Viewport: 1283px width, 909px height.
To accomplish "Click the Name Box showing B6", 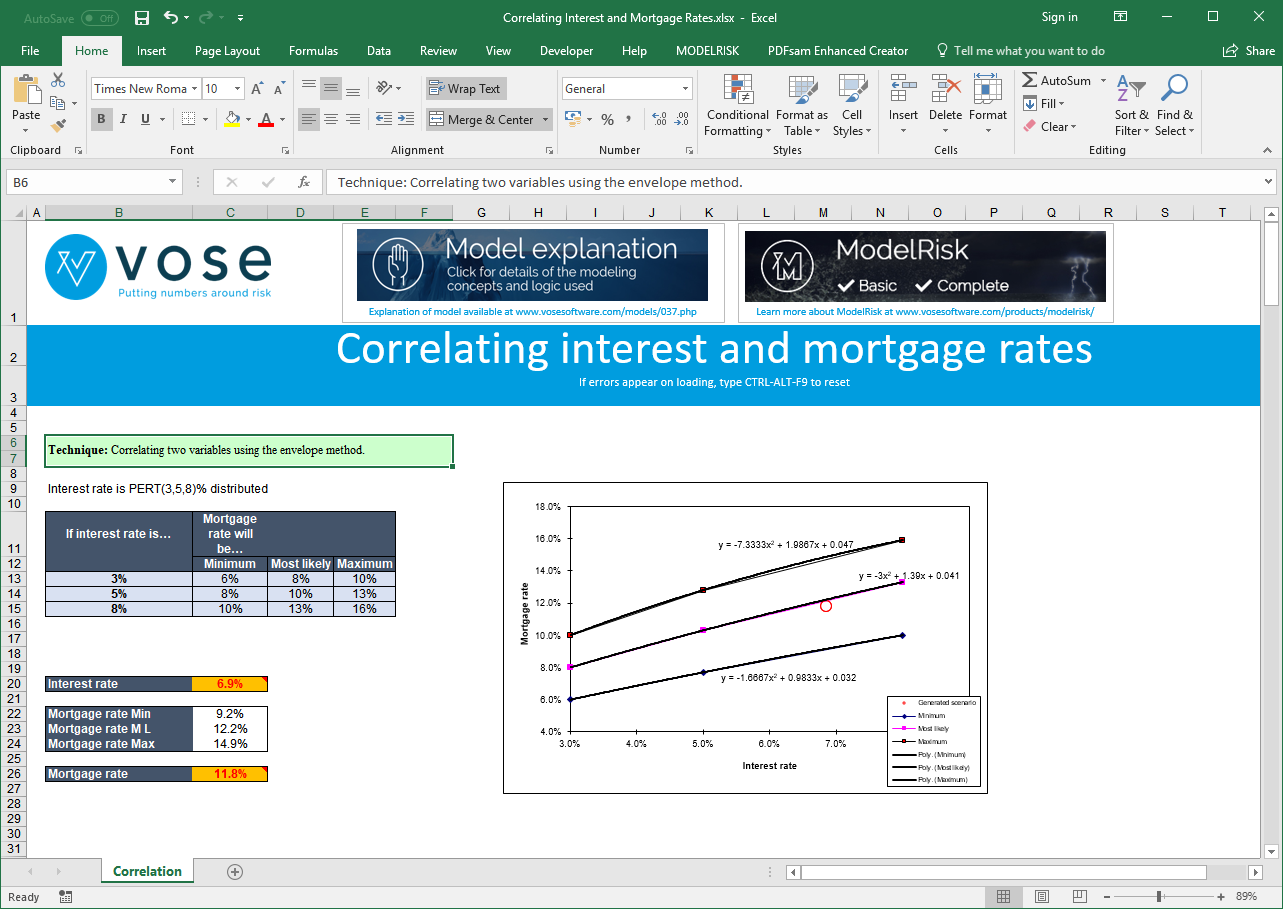I will [x=90, y=182].
